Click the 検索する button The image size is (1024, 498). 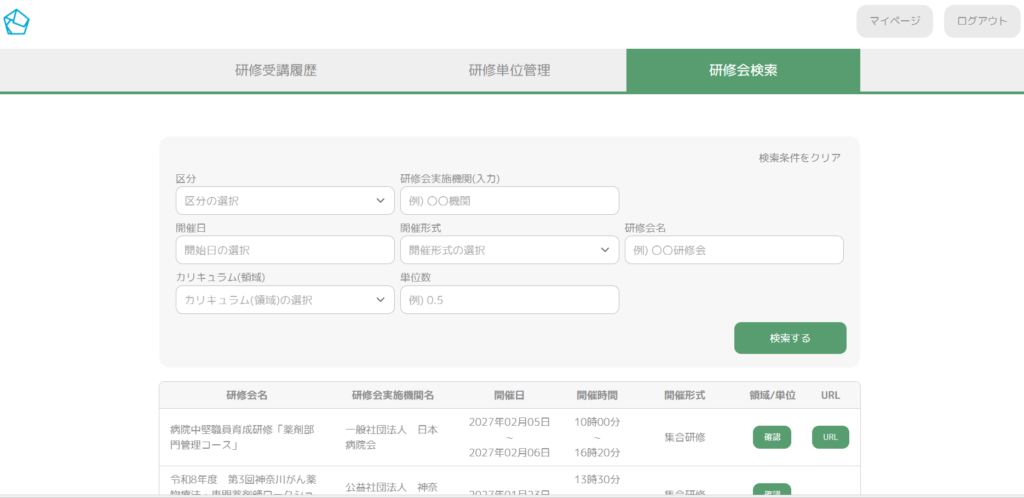pos(790,338)
